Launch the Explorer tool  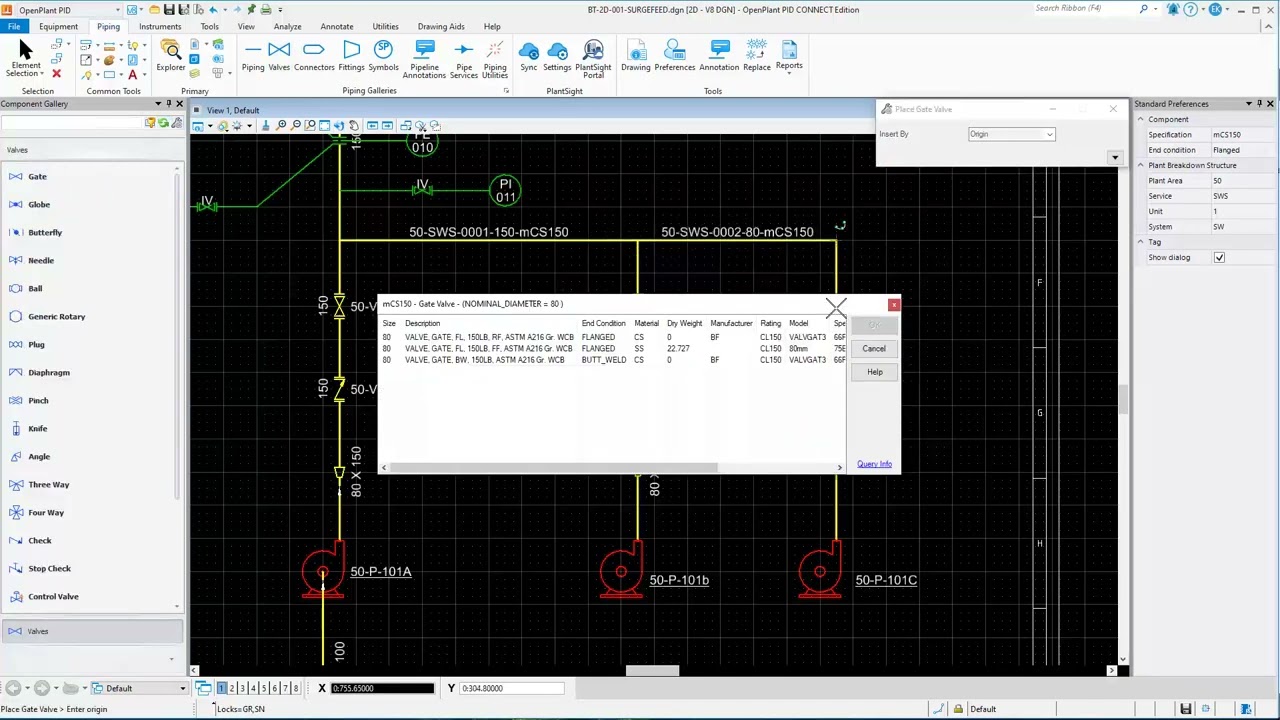coord(171,56)
